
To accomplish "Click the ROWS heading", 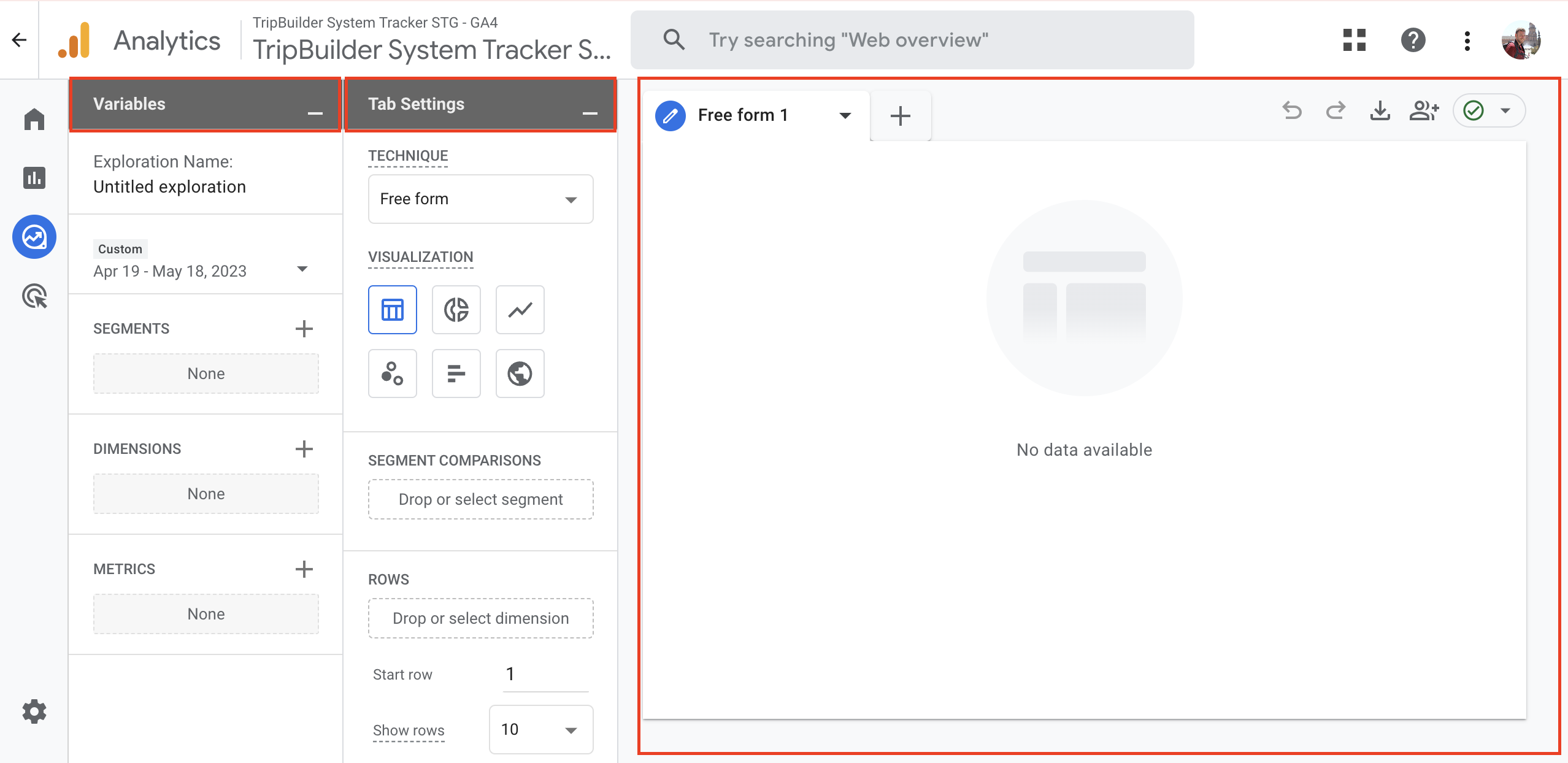I will [x=389, y=580].
